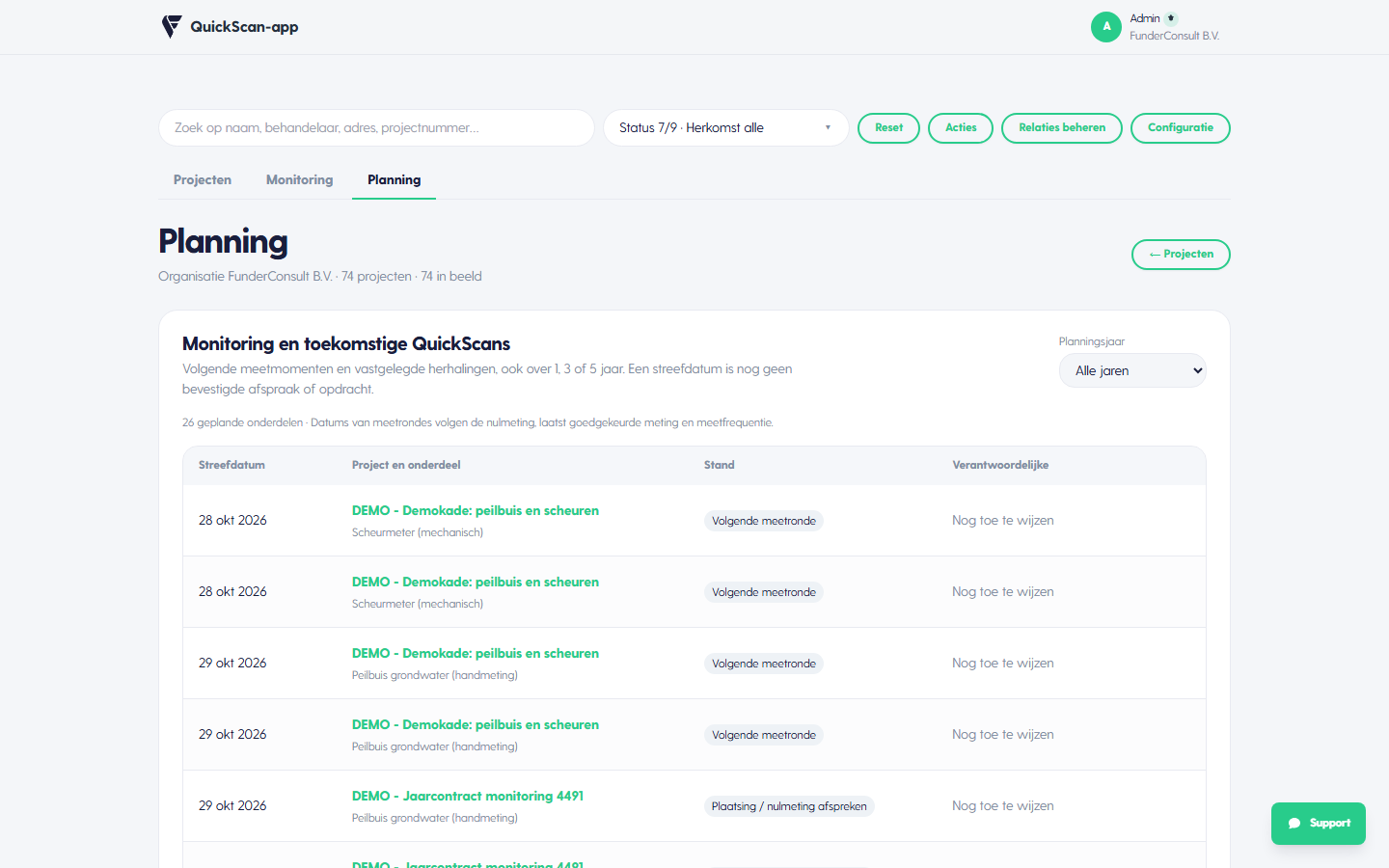Open the Status 7/9 Herkomst alle dropdown
Screen dimensions: 1389x868
tap(725, 127)
